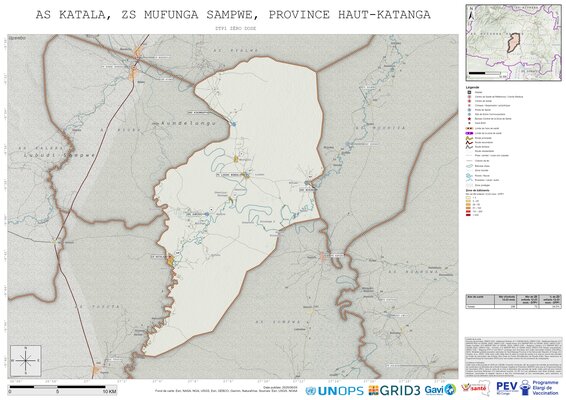Image resolution: width=566 pixels, height=400 pixels.
Task: Click the 'Kundelungu' map label
Action: [x=187, y=123]
